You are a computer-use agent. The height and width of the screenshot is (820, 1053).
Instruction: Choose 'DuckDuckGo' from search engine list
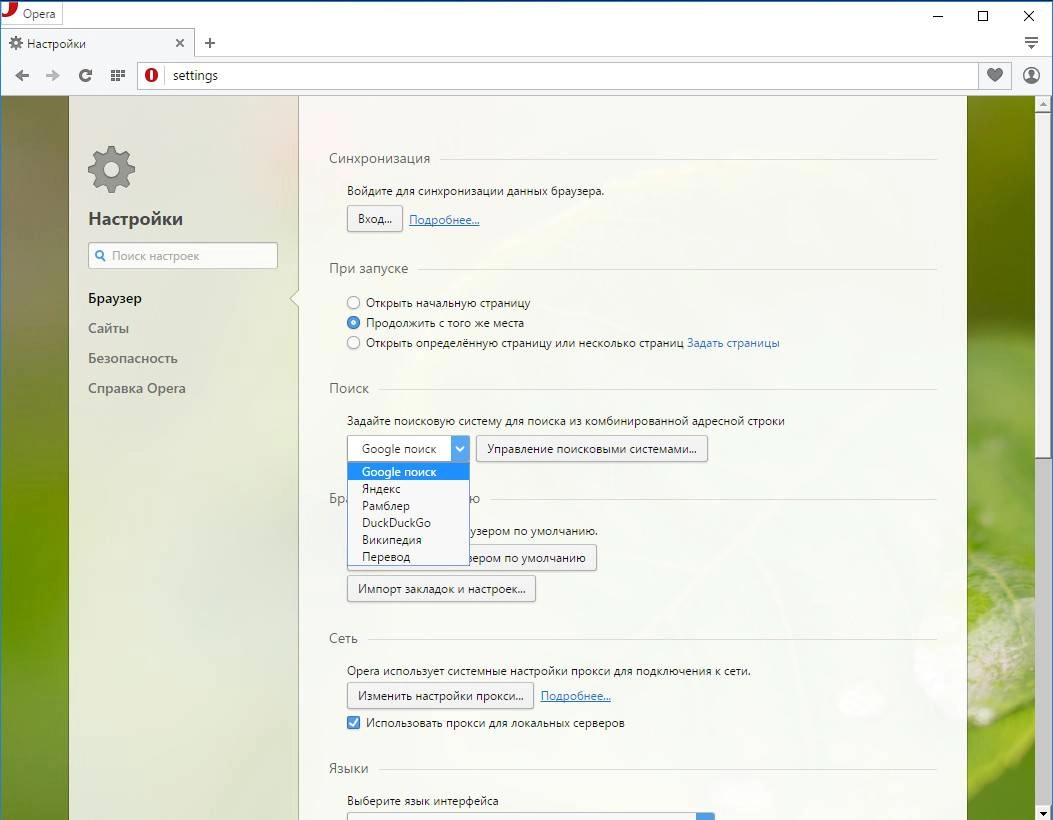pos(408,522)
